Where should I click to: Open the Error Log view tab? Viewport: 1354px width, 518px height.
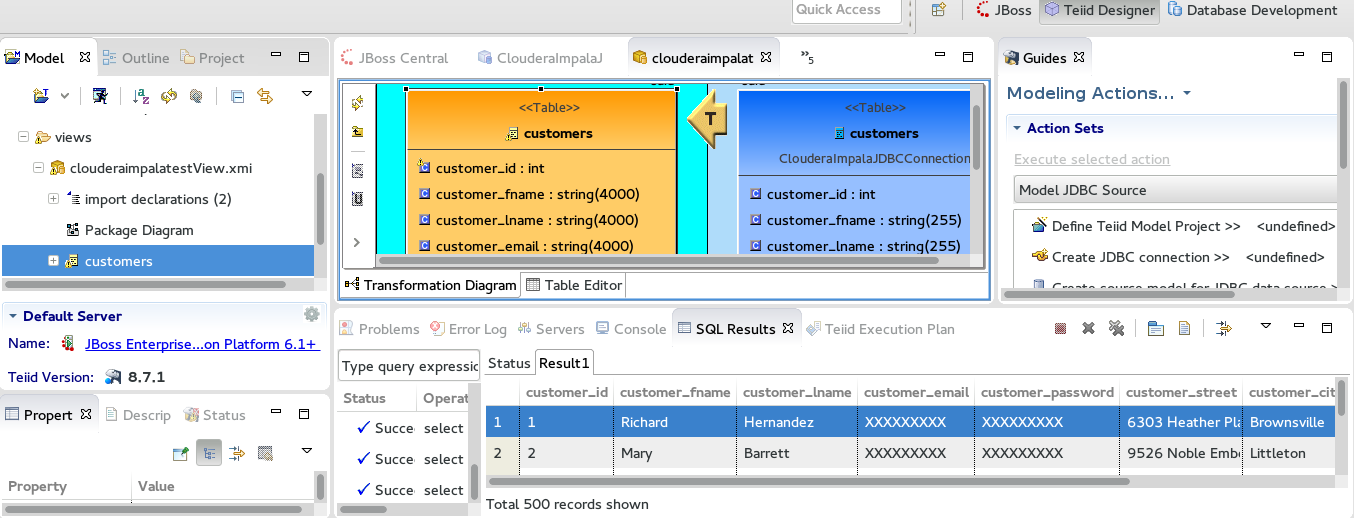468,329
